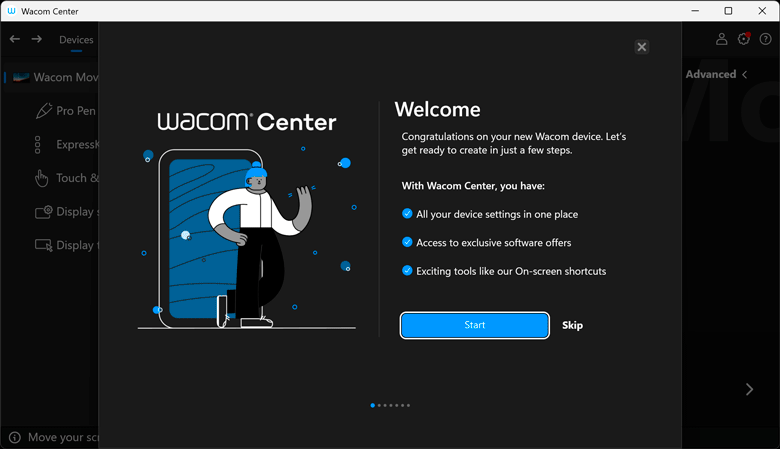
Task: Select the last page indicator dot
Action: (408, 405)
